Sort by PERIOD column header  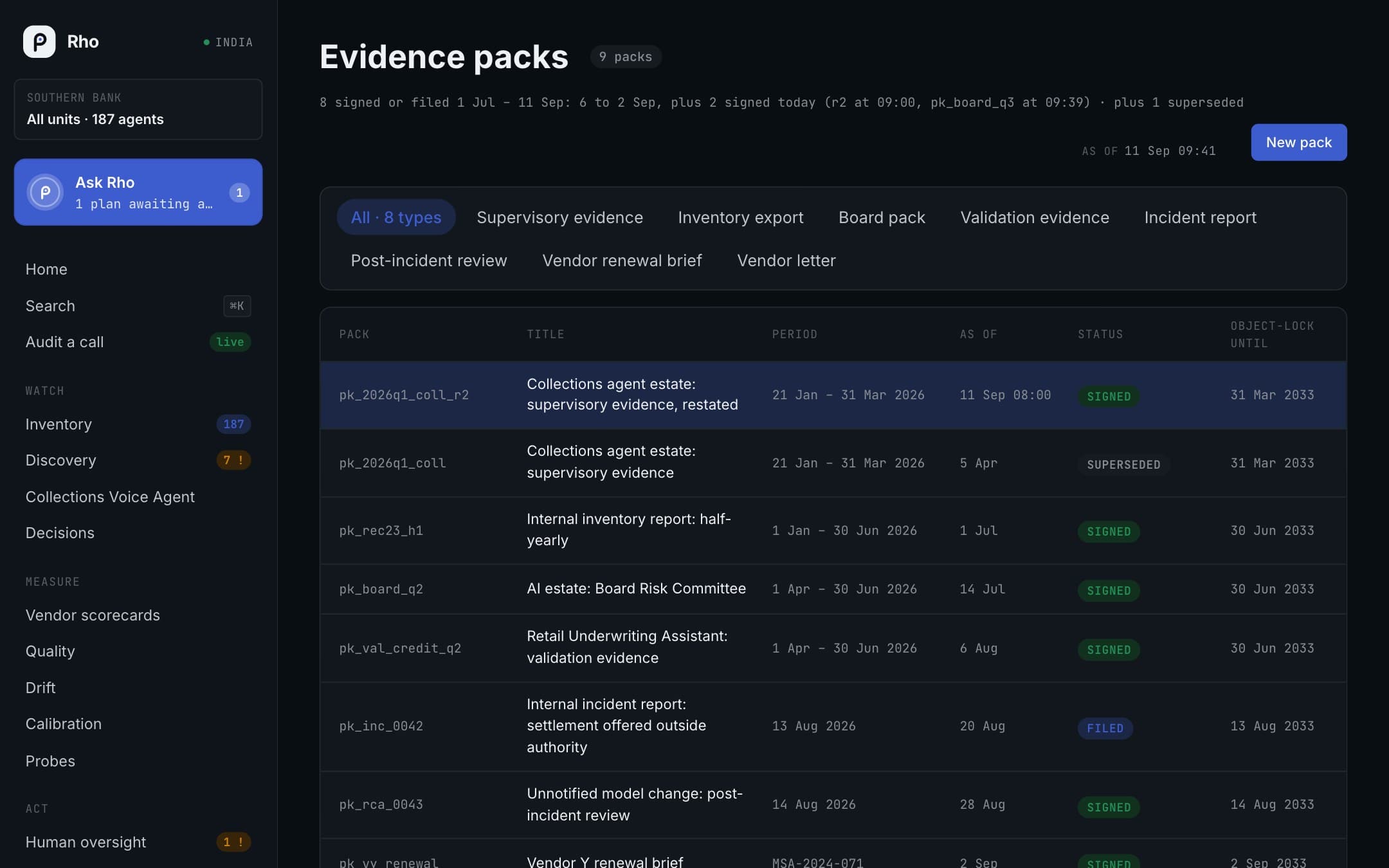pos(795,334)
